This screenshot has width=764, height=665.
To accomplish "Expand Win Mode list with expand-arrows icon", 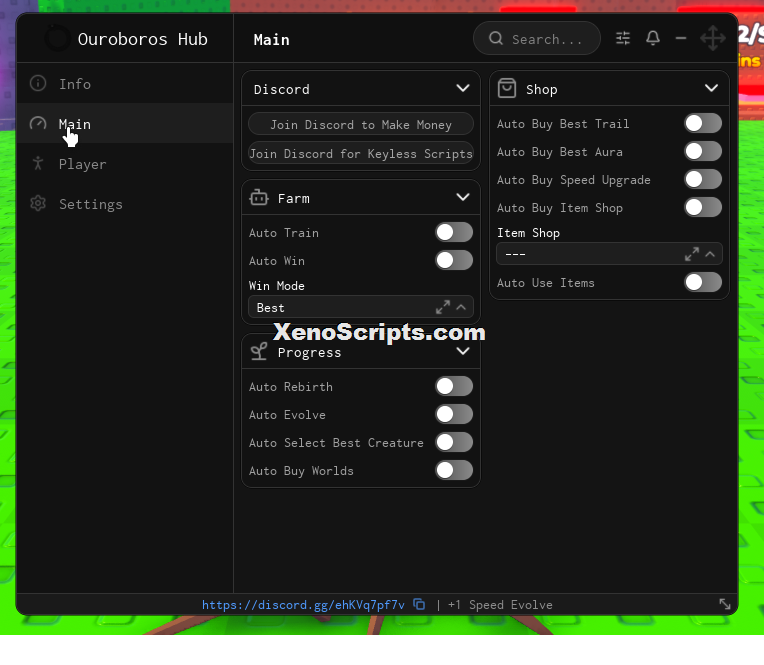I will 443,307.
